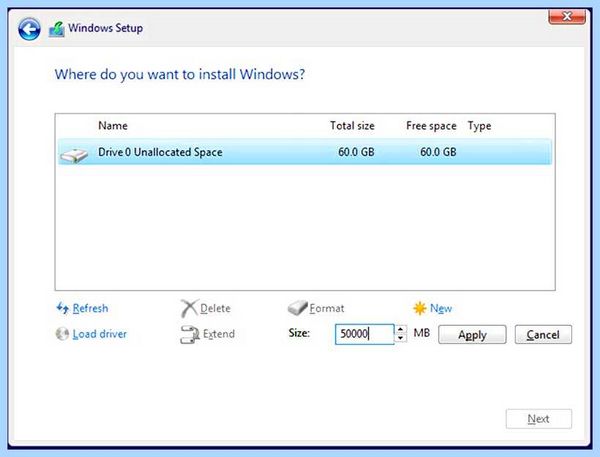The height and width of the screenshot is (457, 600).
Task: Cancel the new partition size entry
Action: pyautogui.click(x=543, y=335)
